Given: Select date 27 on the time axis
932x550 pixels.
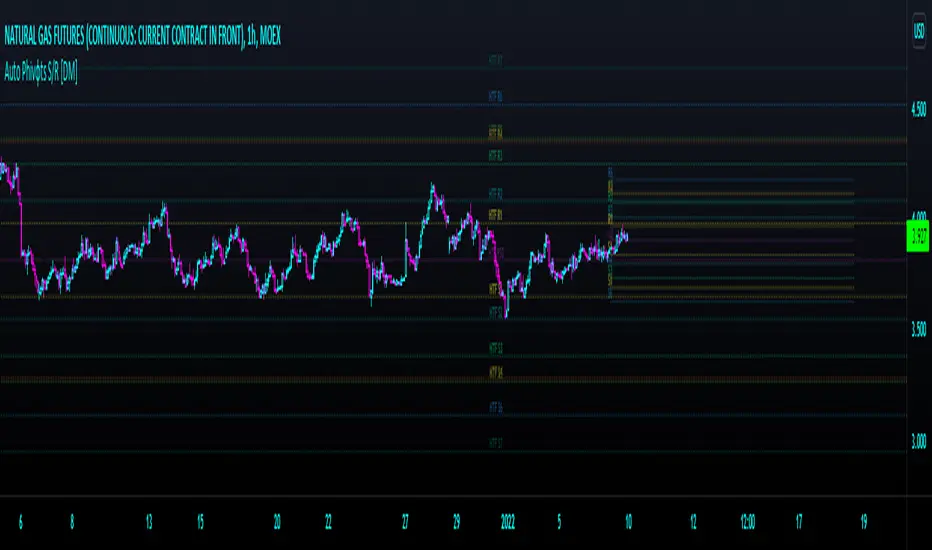Looking at the screenshot, I should (x=405, y=522).
